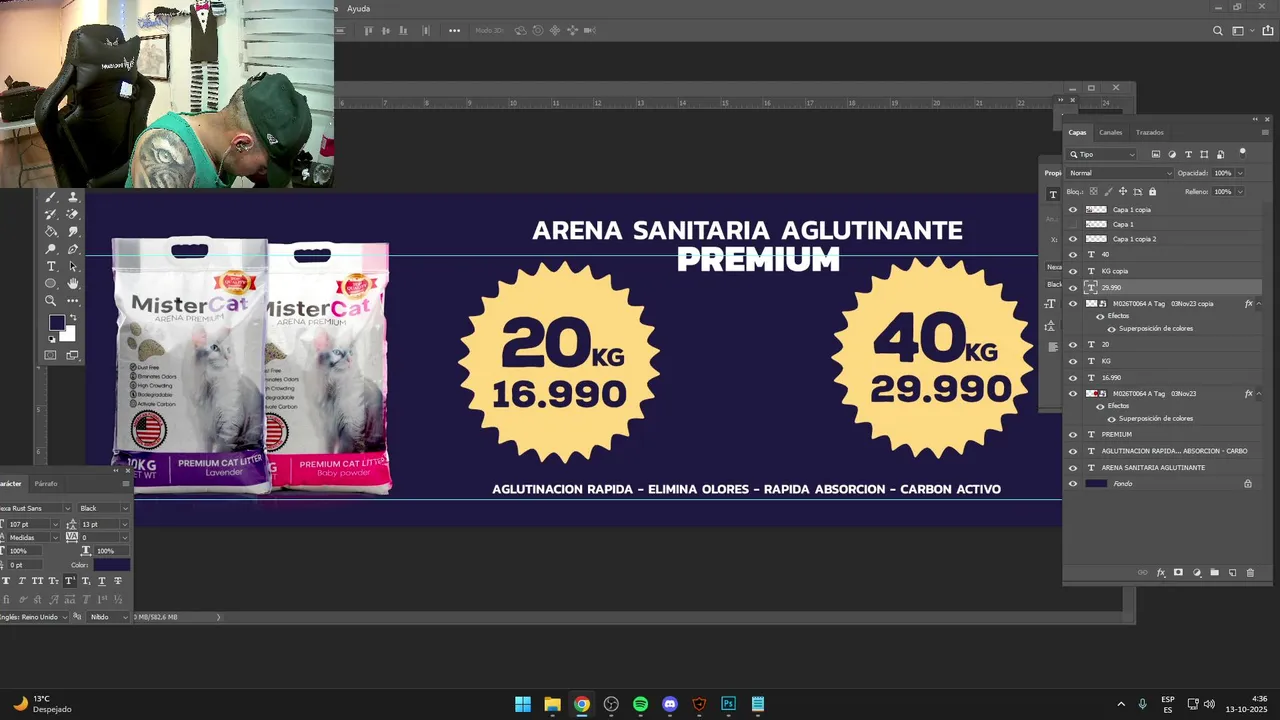
Task: Swap foreground and background colors
Action: coord(72,318)
